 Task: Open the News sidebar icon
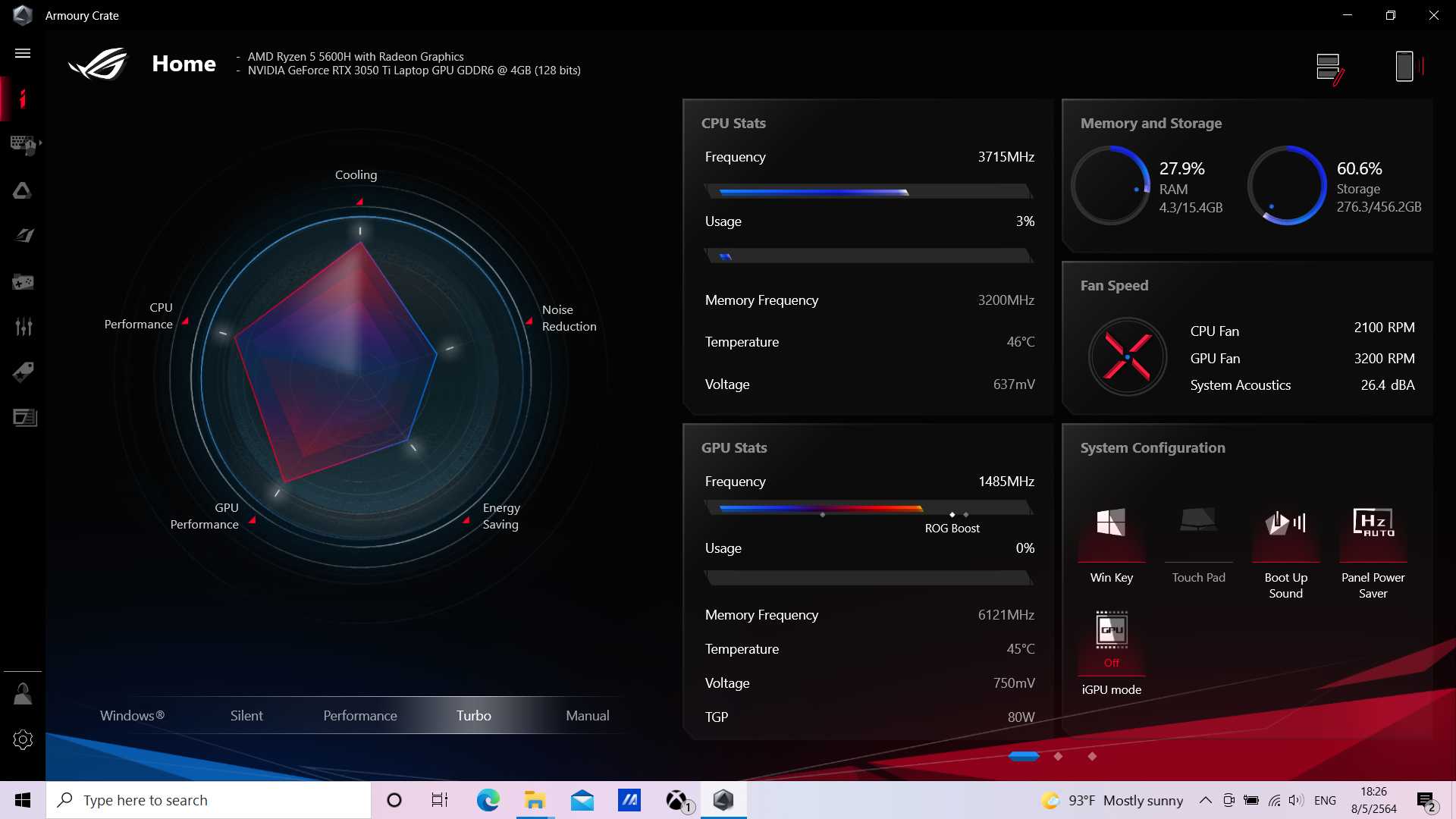click(24, 417)
